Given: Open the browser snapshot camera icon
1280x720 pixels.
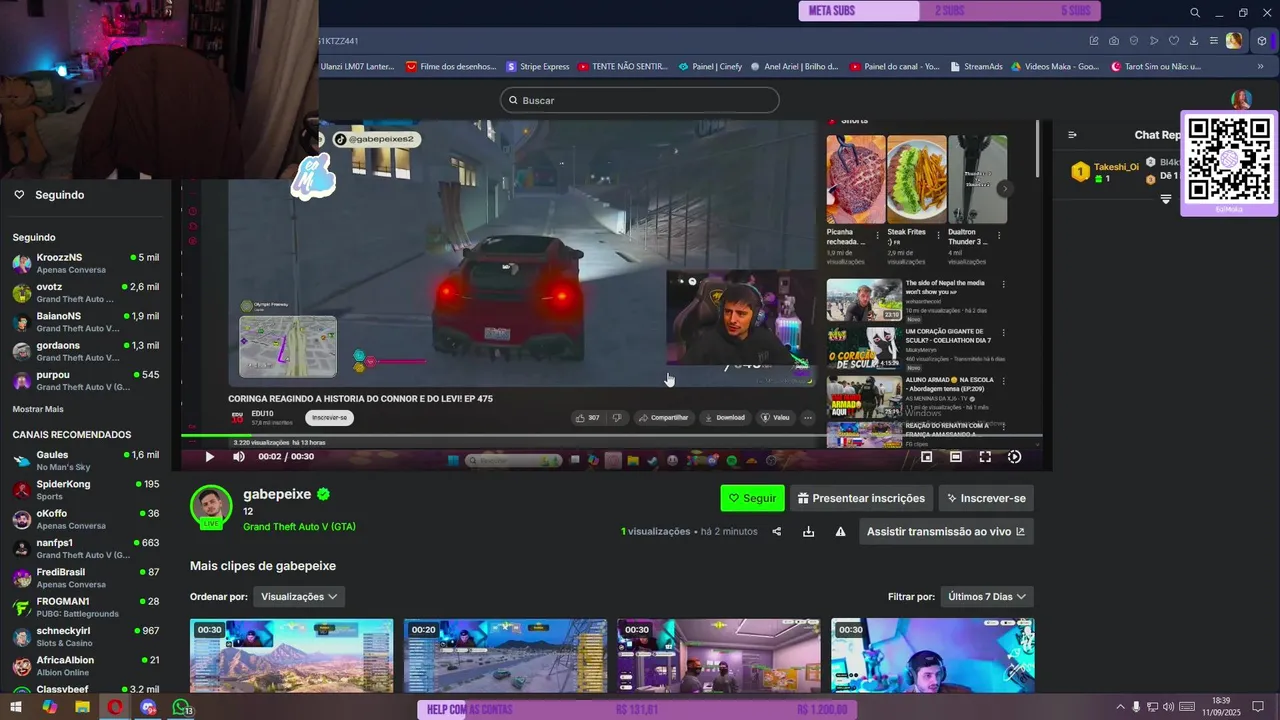Looking at the screenshot, I should point(1114,41).
